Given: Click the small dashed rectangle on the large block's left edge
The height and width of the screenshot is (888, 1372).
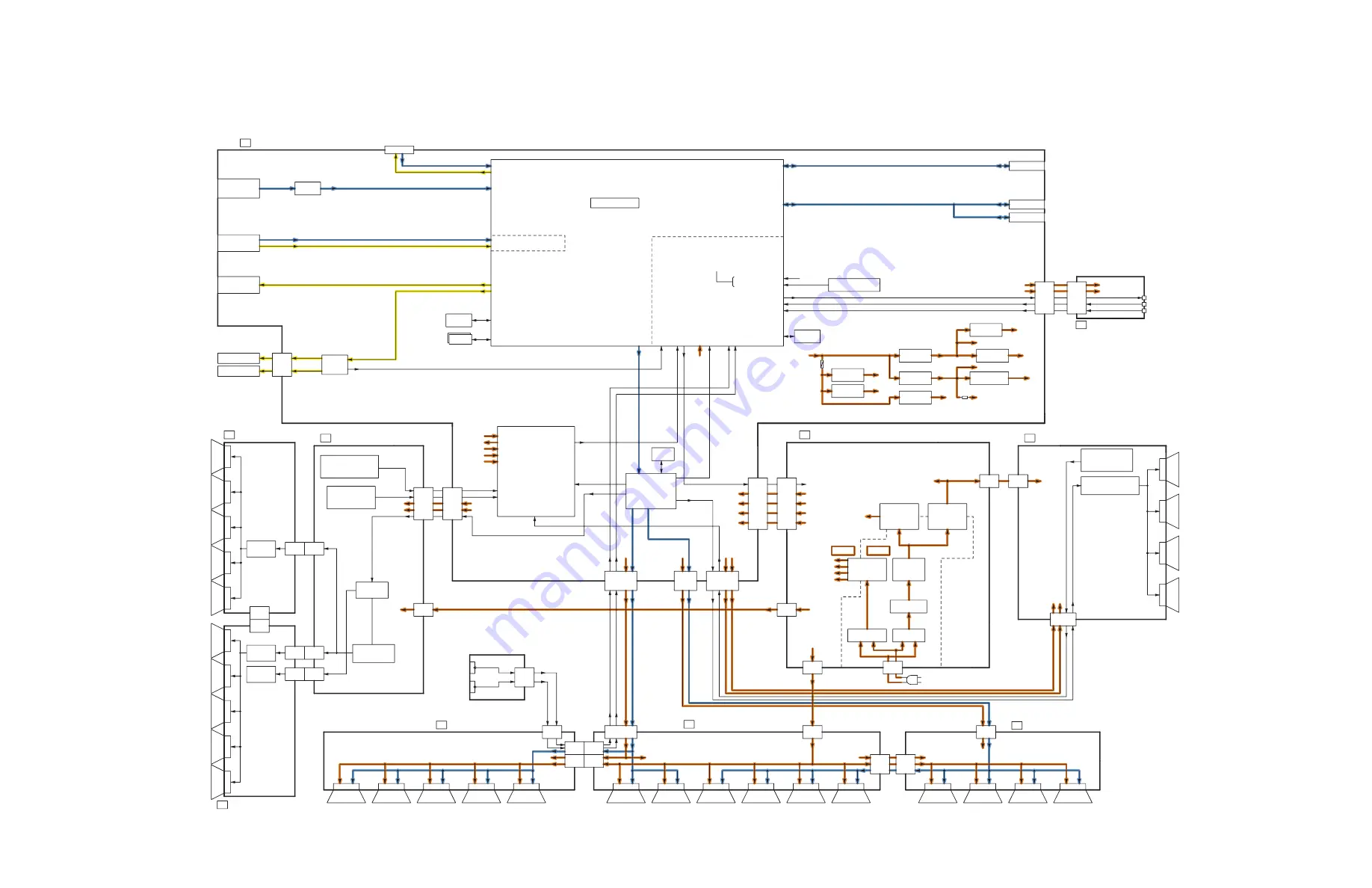Looking at the screenshot, I should click(528, 243).
